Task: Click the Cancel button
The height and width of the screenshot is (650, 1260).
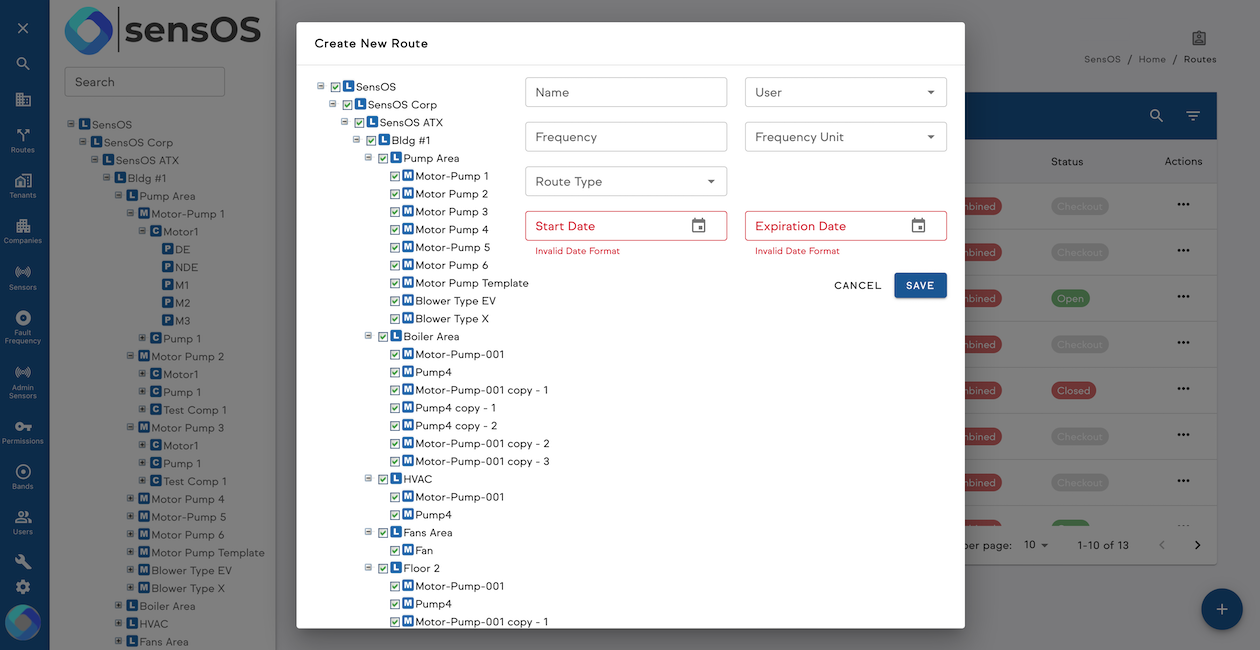Action: 858,286
